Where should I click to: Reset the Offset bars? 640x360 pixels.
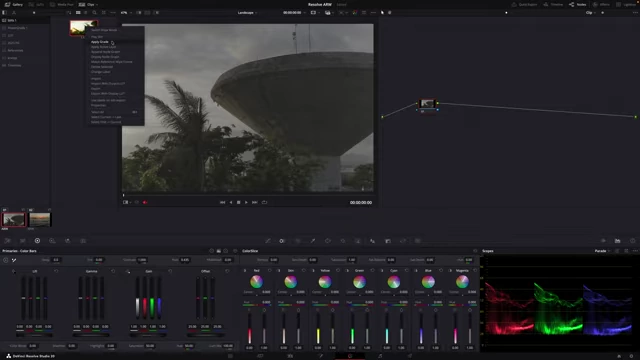click(x=227, y=271)
